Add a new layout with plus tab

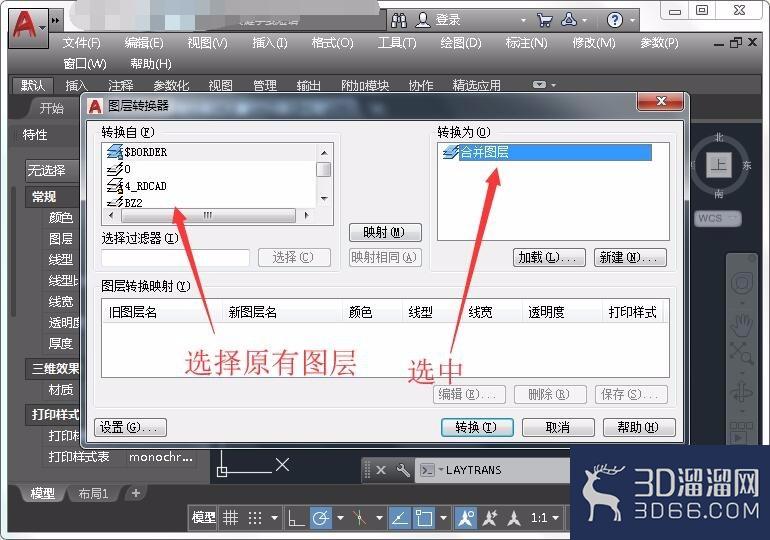point(136,493)
